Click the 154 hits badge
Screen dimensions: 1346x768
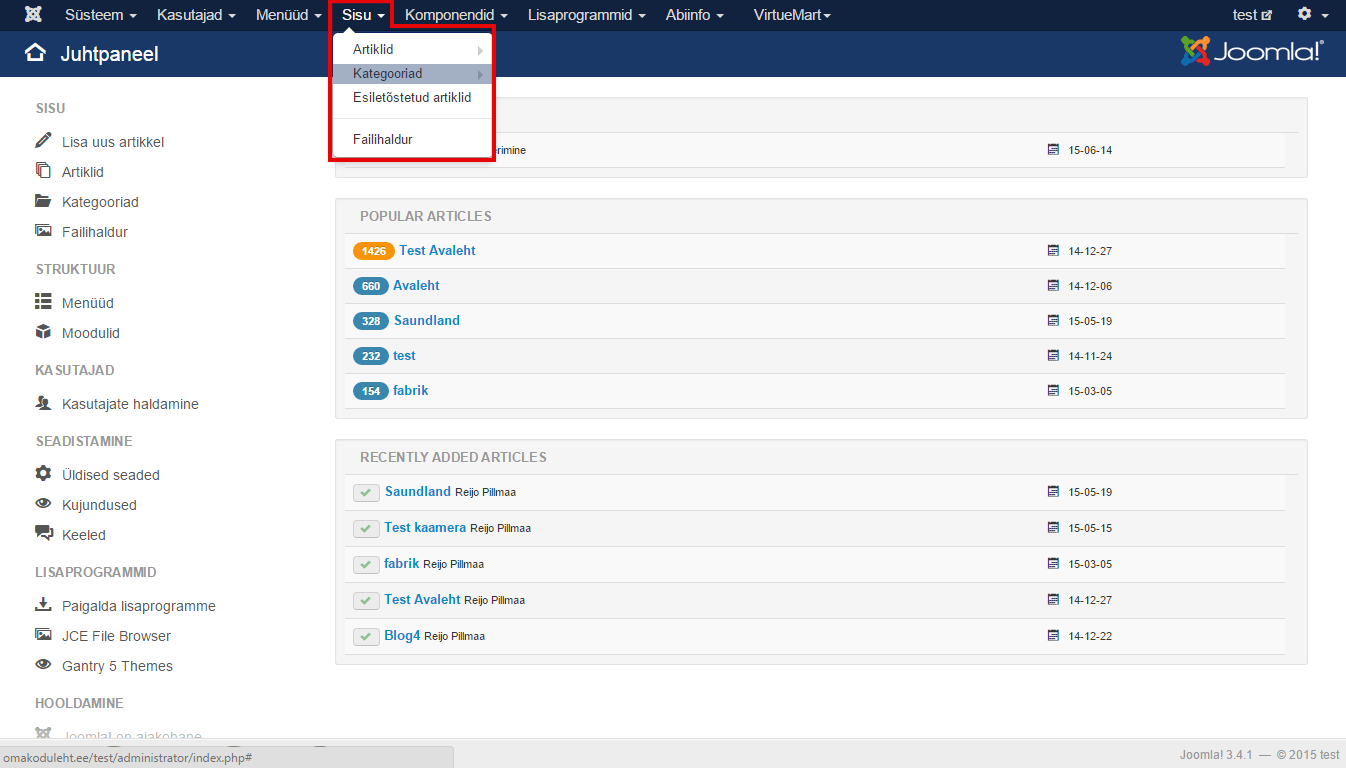click(x=371, y=391)
